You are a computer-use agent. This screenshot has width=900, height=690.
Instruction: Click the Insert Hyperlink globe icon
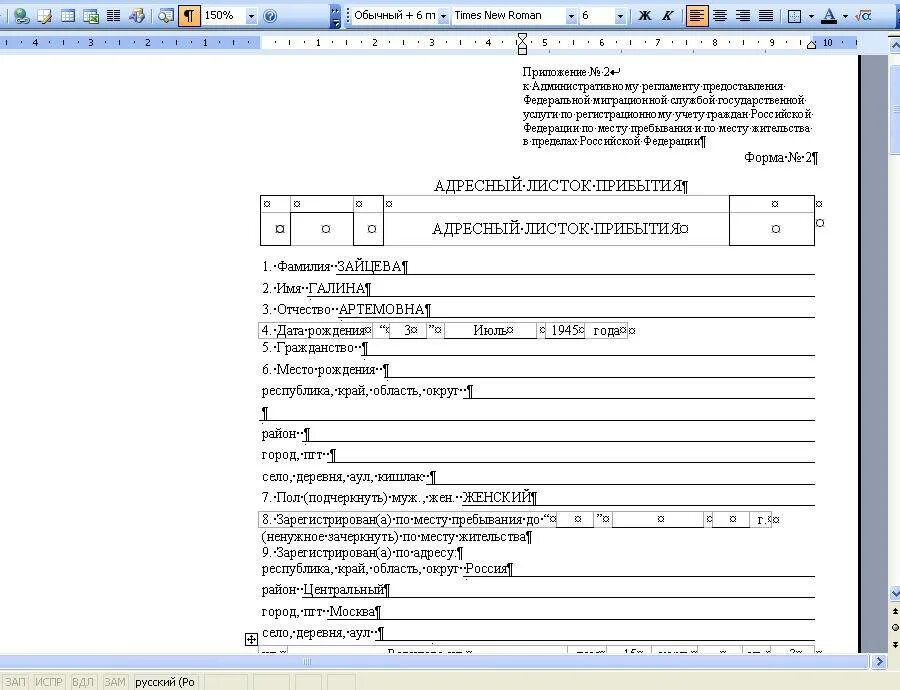[x=21, y=15]
